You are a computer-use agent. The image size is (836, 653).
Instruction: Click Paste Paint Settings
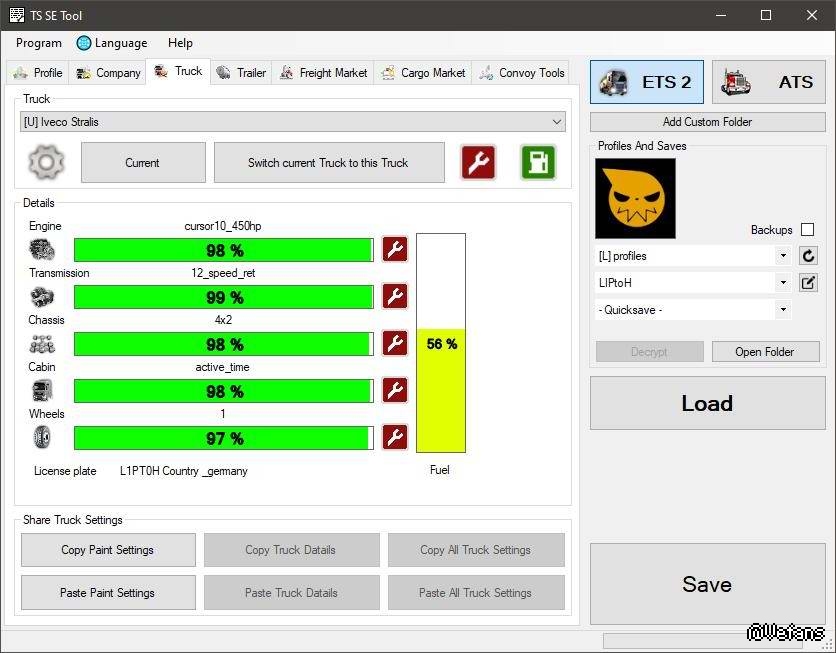click(108, 592)
